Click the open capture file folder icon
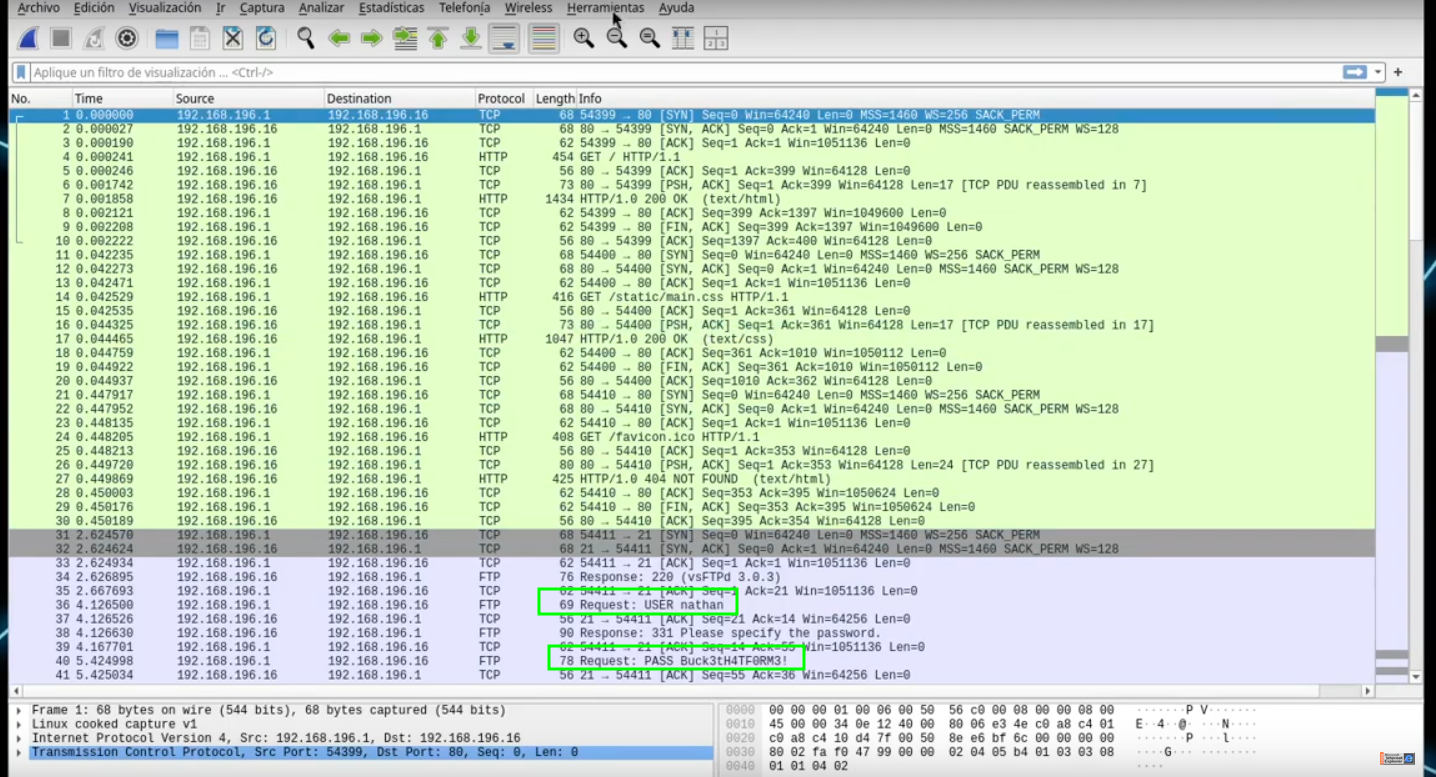The height and width of the screenshot is (777, 1436). pyautogui.click(x=166, y=39)
